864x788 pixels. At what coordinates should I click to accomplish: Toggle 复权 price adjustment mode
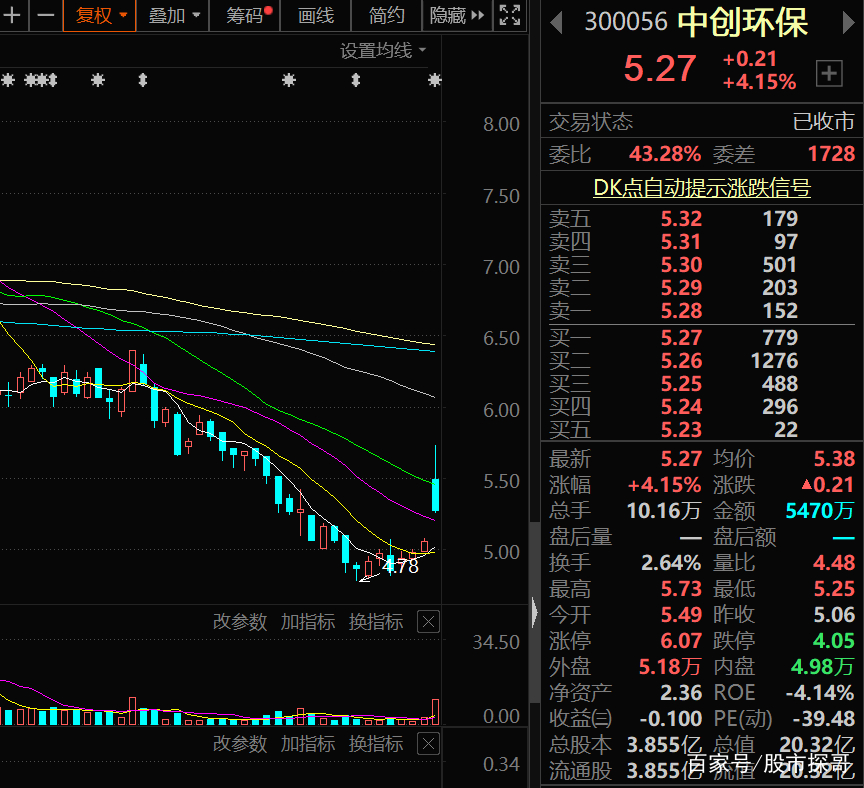point(91,16)
